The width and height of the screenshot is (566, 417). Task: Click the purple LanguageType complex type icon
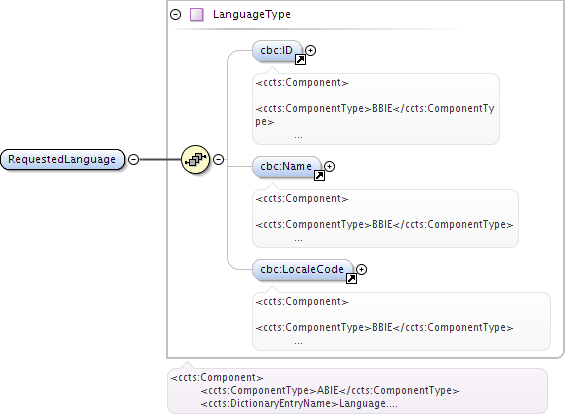197,15
